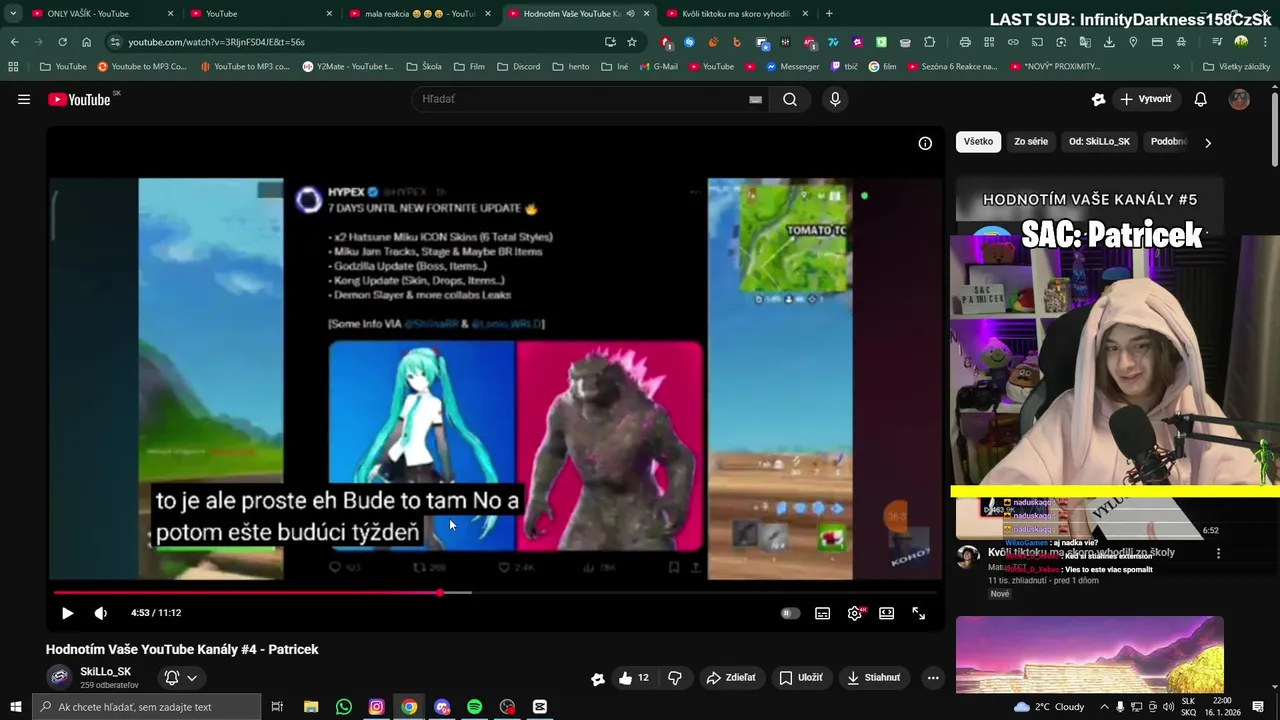Screen dimensions: 1280x720
Task: Click Uložiť save button
Action: (801, 678)
